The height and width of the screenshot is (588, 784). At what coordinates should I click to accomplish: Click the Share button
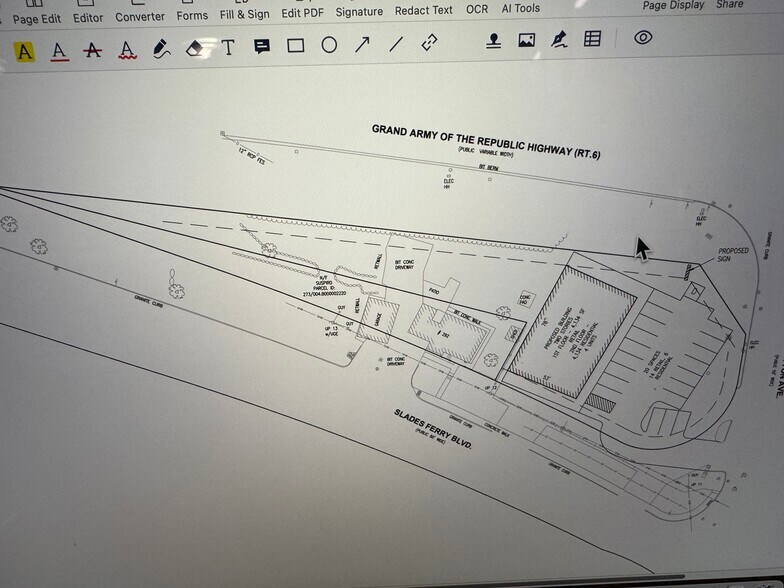click(730, 4)
